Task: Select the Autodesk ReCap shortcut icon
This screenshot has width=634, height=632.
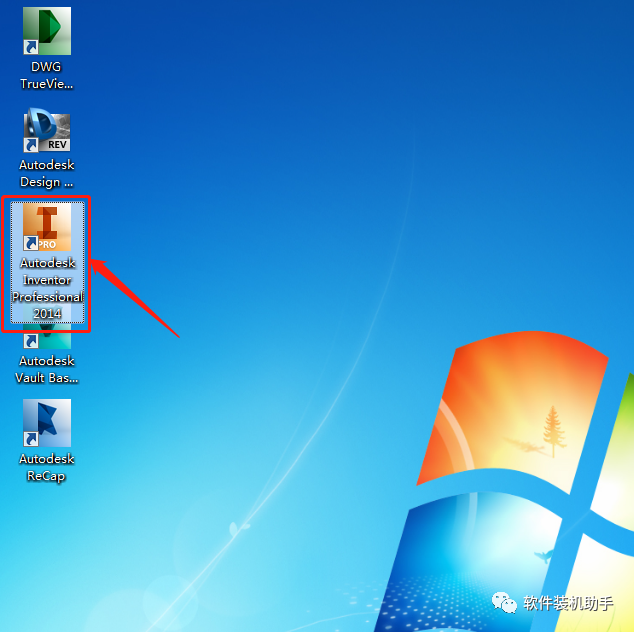Action: click(47, 423)
